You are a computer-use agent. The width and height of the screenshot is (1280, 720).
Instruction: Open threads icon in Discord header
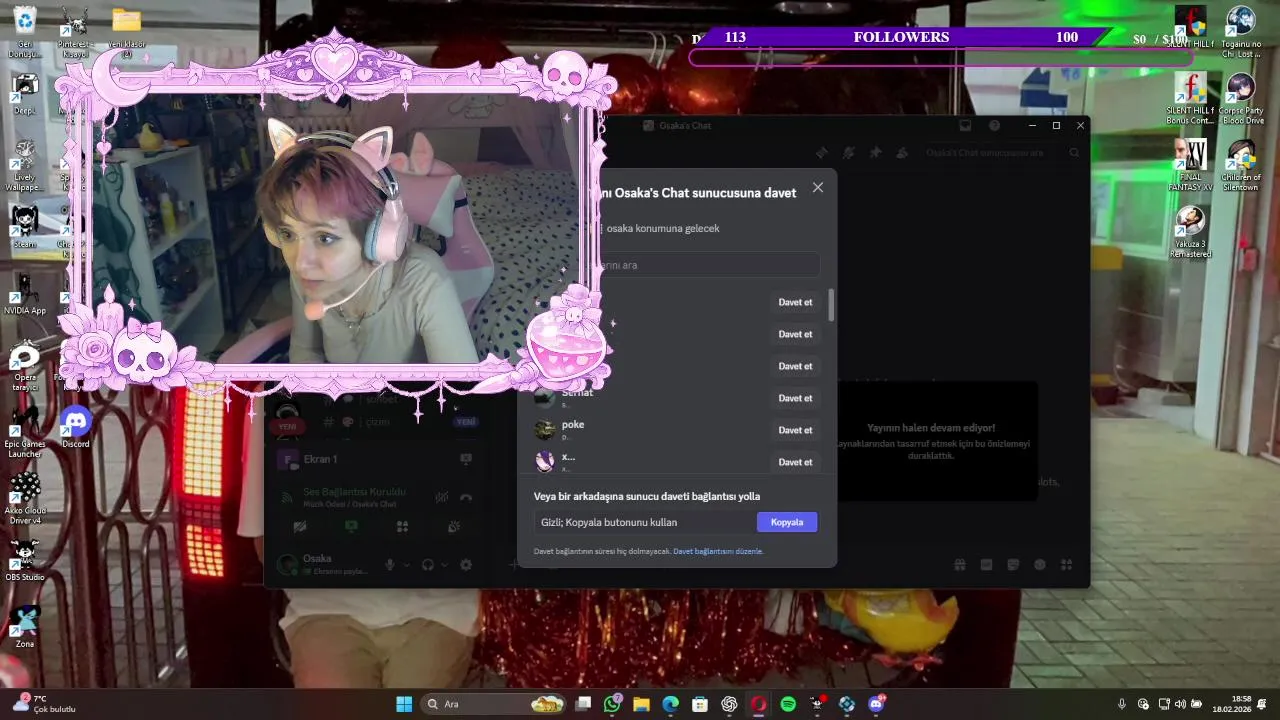822,153
